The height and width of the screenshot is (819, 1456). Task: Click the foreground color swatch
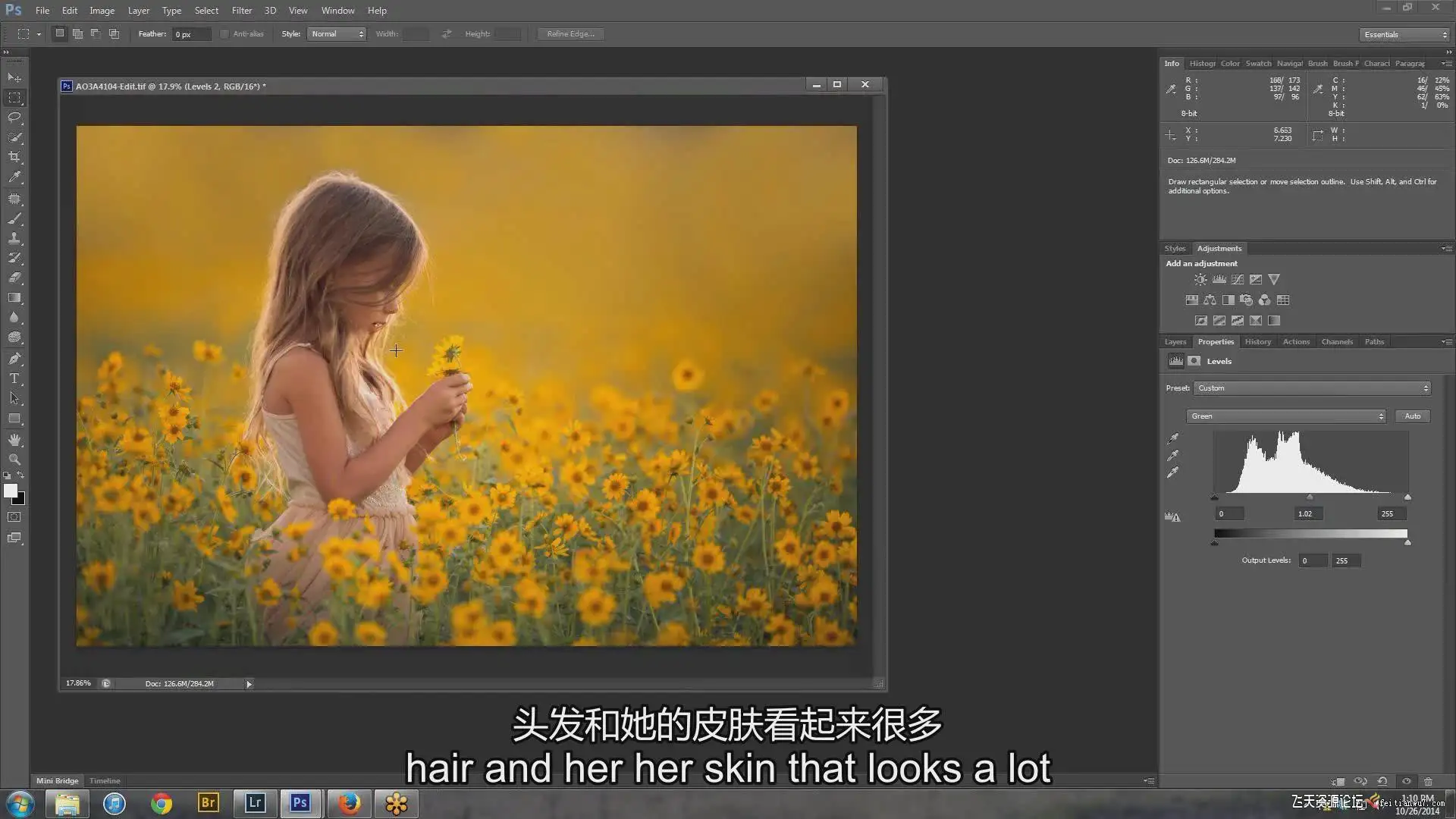11,491
